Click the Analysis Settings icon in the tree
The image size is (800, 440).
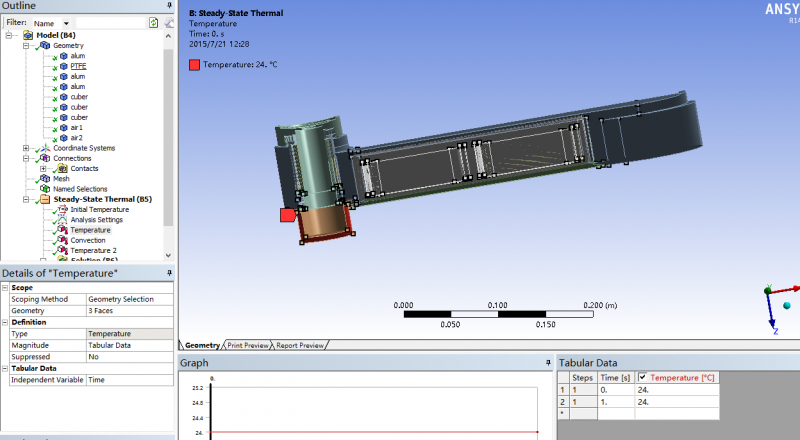pos(62,219)
